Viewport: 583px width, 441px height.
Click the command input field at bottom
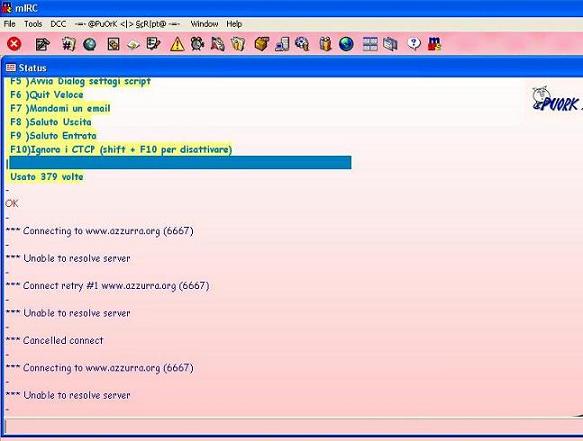point(294,426)
